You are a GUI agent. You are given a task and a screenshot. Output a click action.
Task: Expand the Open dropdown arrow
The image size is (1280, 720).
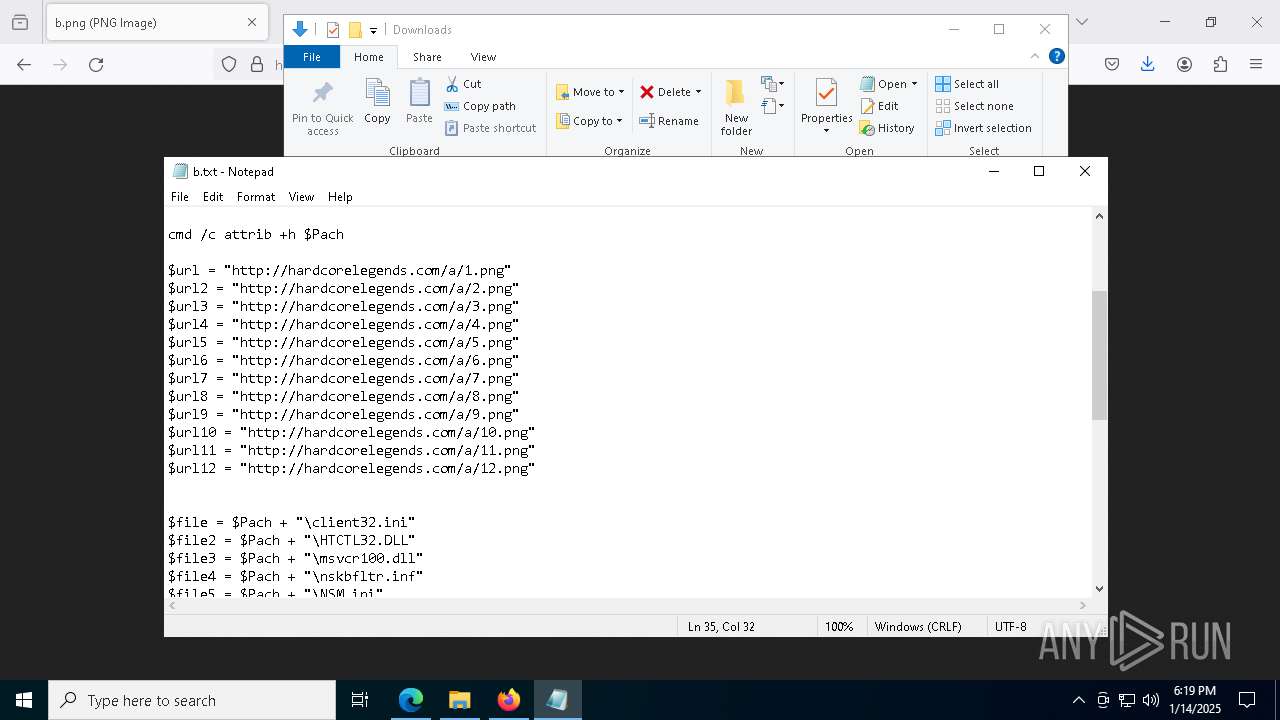pos(914,84)
